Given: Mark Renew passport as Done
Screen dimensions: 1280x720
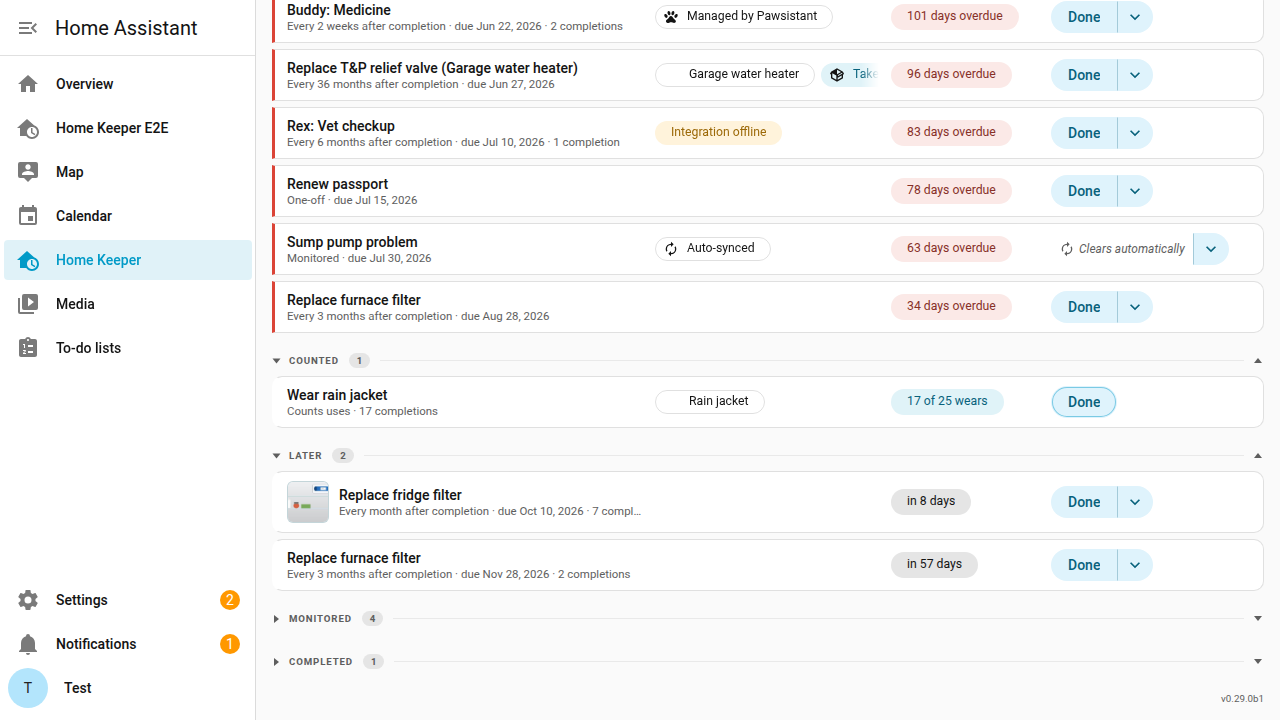Looking at the screenshot, I should [x=1084, y=191].
